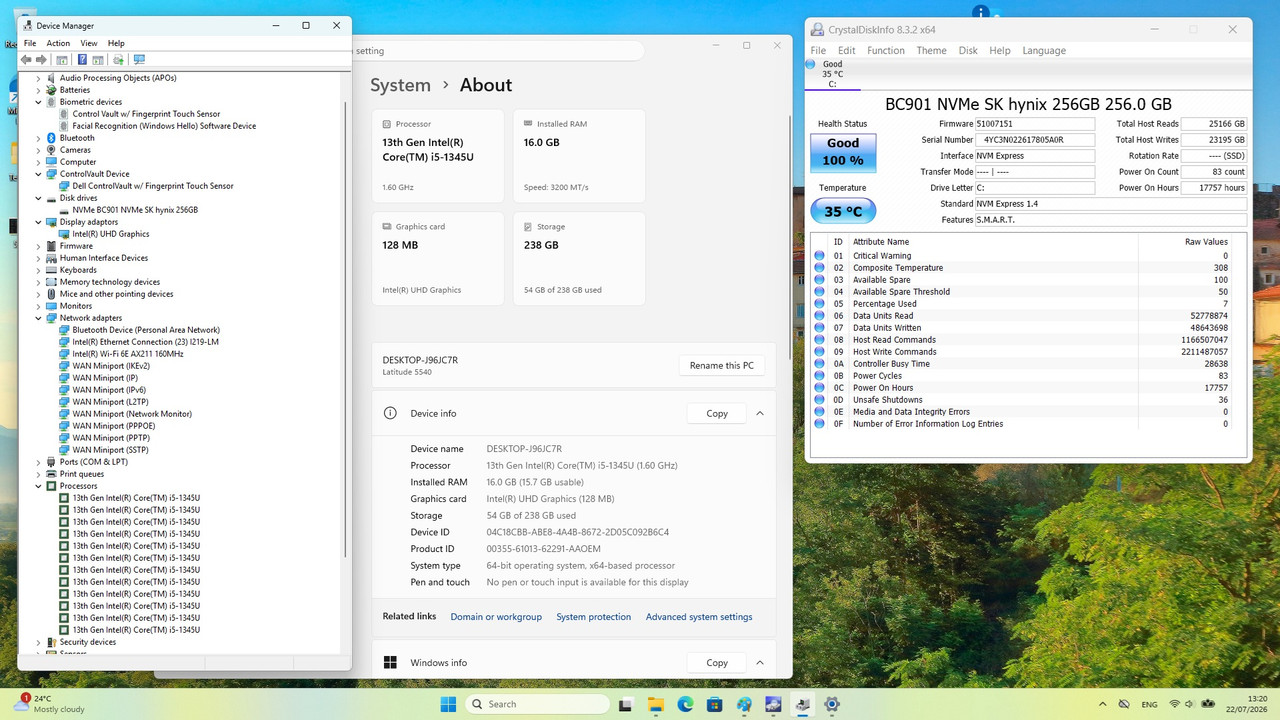Select WAN Miniport (SSTP) in Device Manager
1280x720 pixels.
[x=112, y=450]
